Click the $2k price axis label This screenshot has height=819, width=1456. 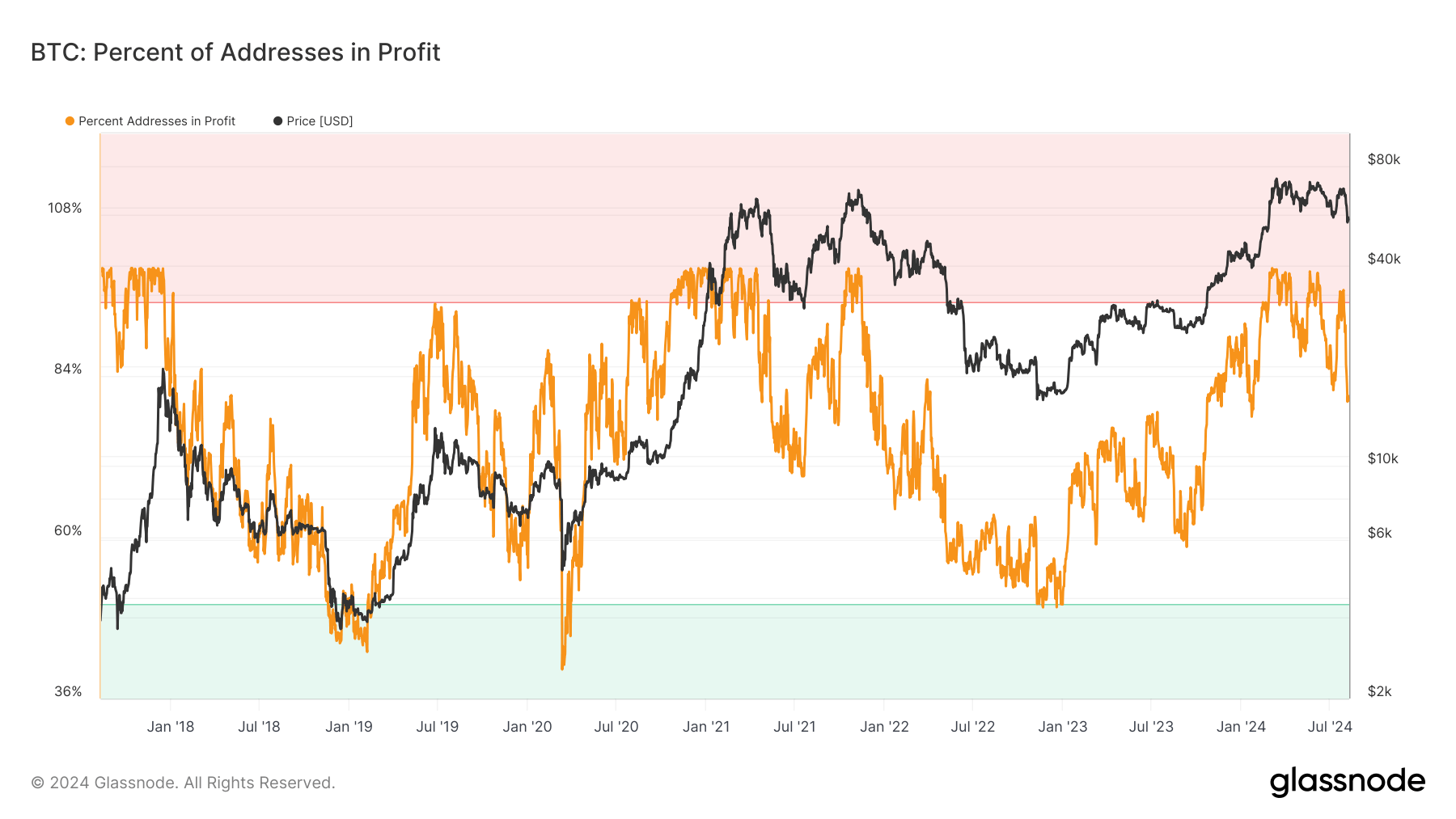(x=1379, y=692)
